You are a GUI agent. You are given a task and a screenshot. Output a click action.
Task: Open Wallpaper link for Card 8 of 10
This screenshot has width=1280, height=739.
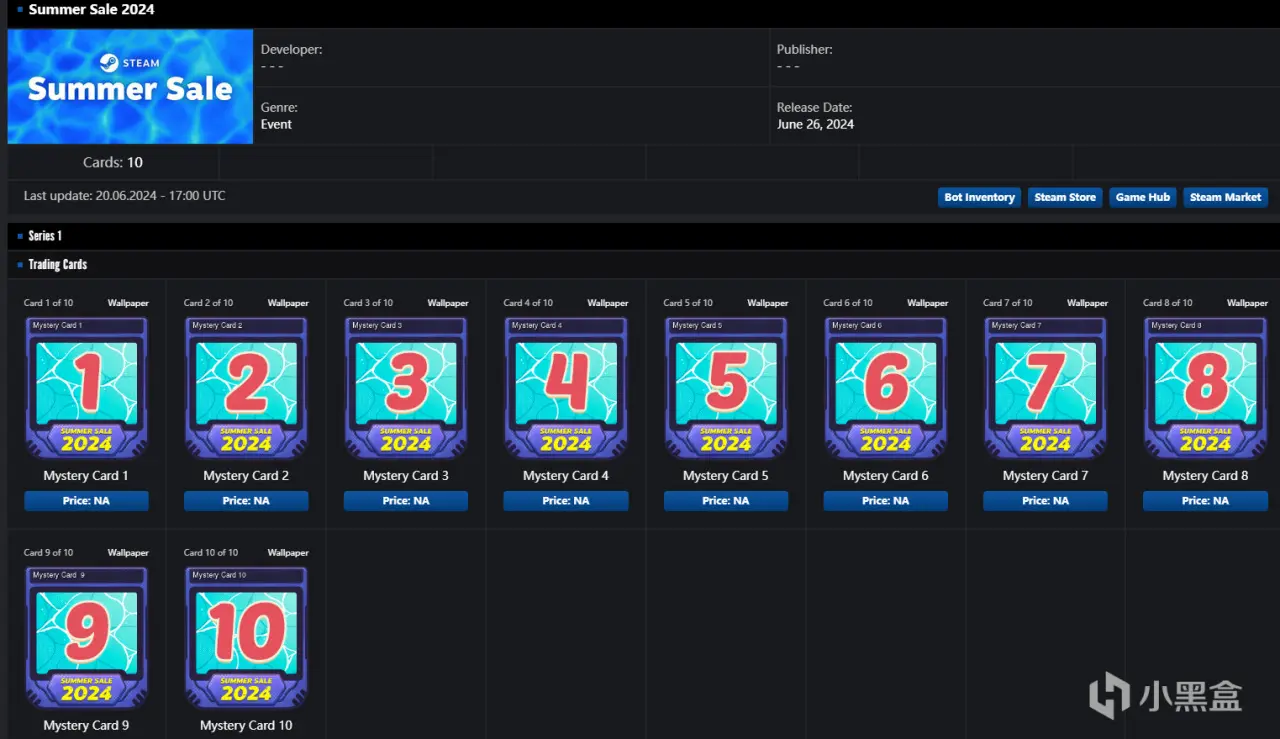[x=1248, y=303]
